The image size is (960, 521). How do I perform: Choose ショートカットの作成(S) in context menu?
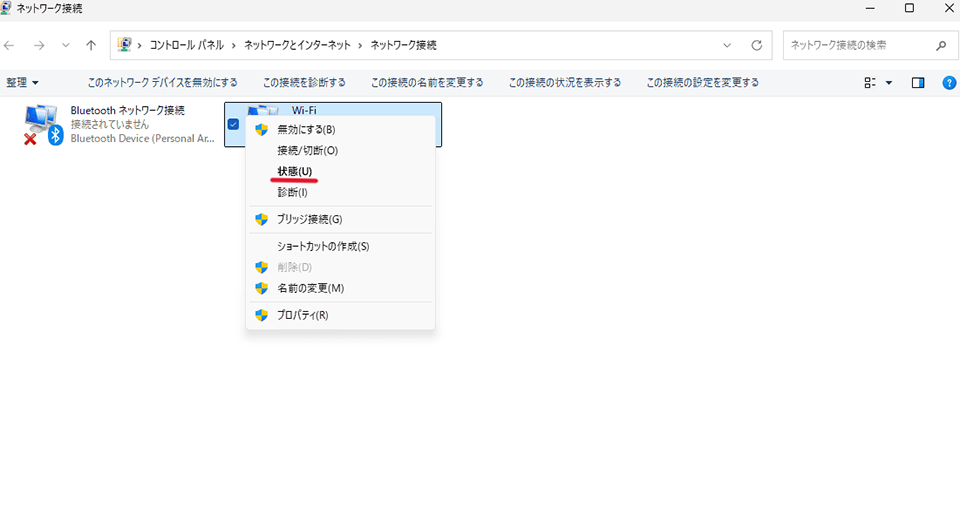tap(340, 246)
